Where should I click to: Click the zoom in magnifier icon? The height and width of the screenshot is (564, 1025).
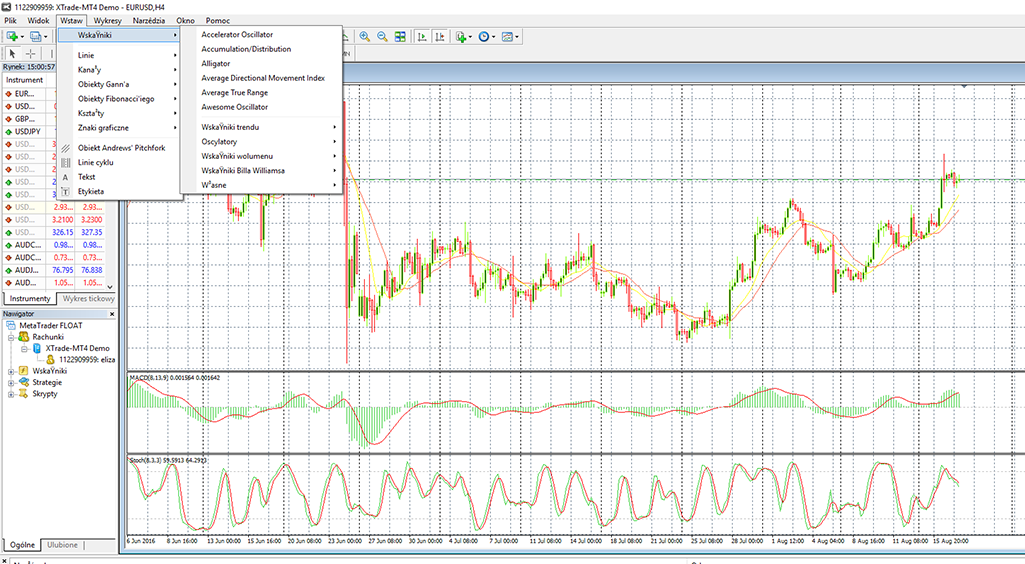pyautogui.click(x=364, y=37)
